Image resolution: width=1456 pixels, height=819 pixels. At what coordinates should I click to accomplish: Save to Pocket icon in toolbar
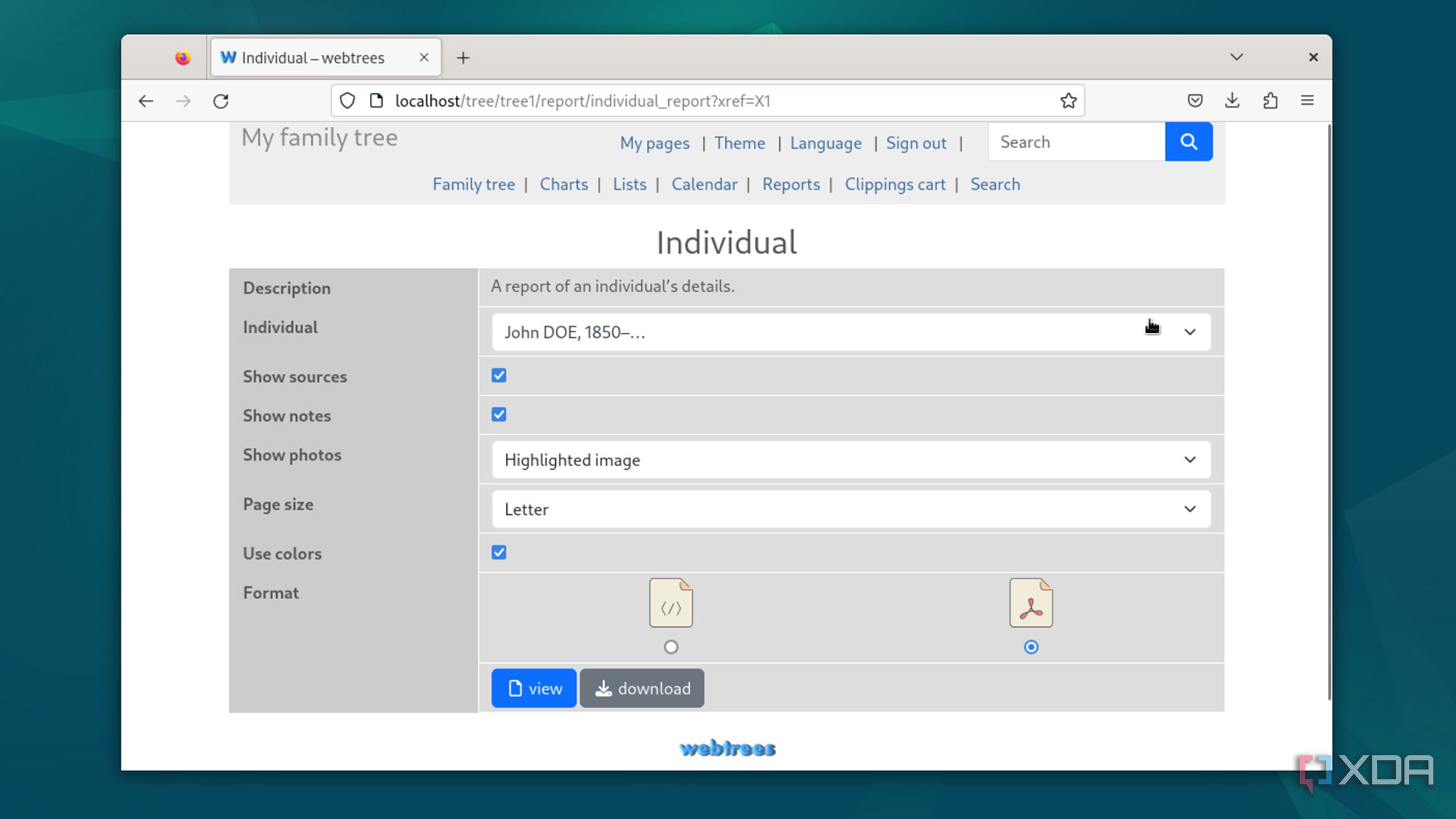point(1195,101)
